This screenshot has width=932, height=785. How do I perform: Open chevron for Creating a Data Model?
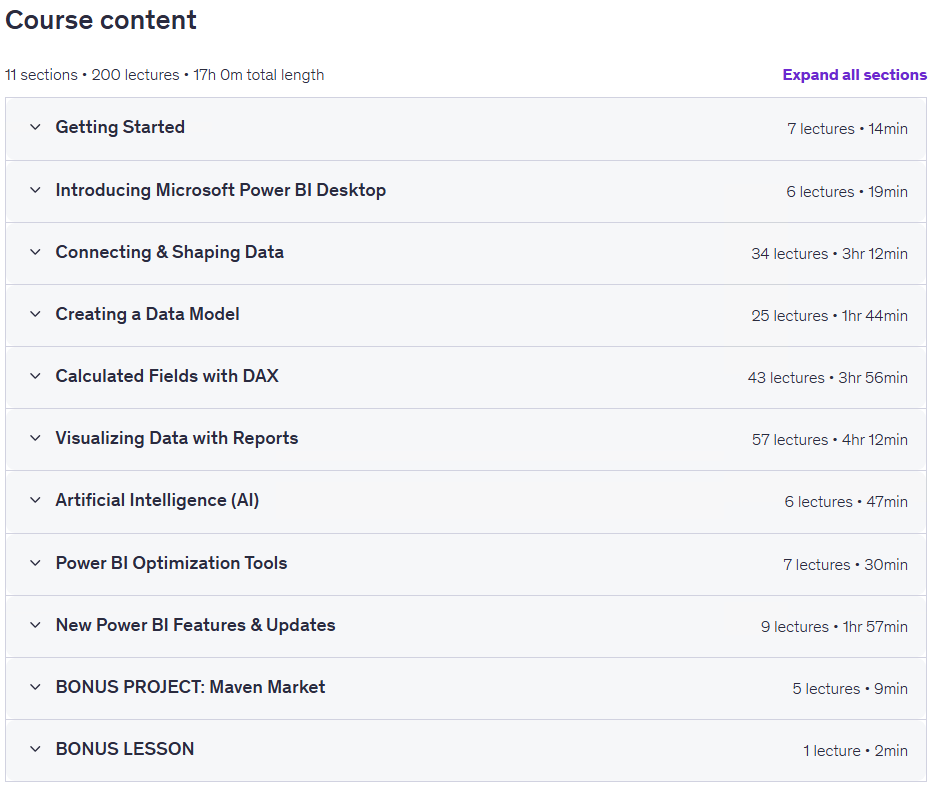(x=36, y=314)
